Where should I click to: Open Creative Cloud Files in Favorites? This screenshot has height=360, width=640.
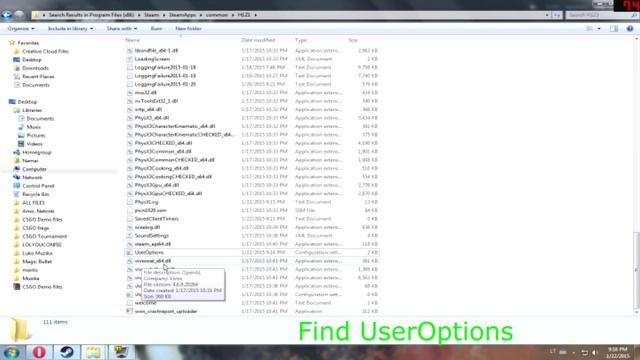[x=45, y=51]
